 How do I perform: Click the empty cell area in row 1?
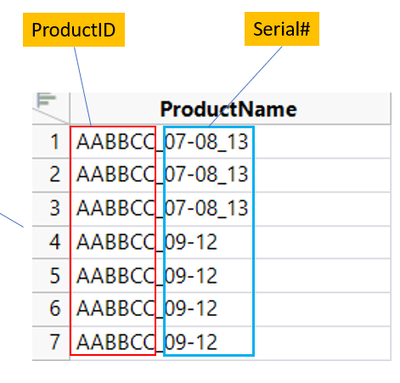322,141
